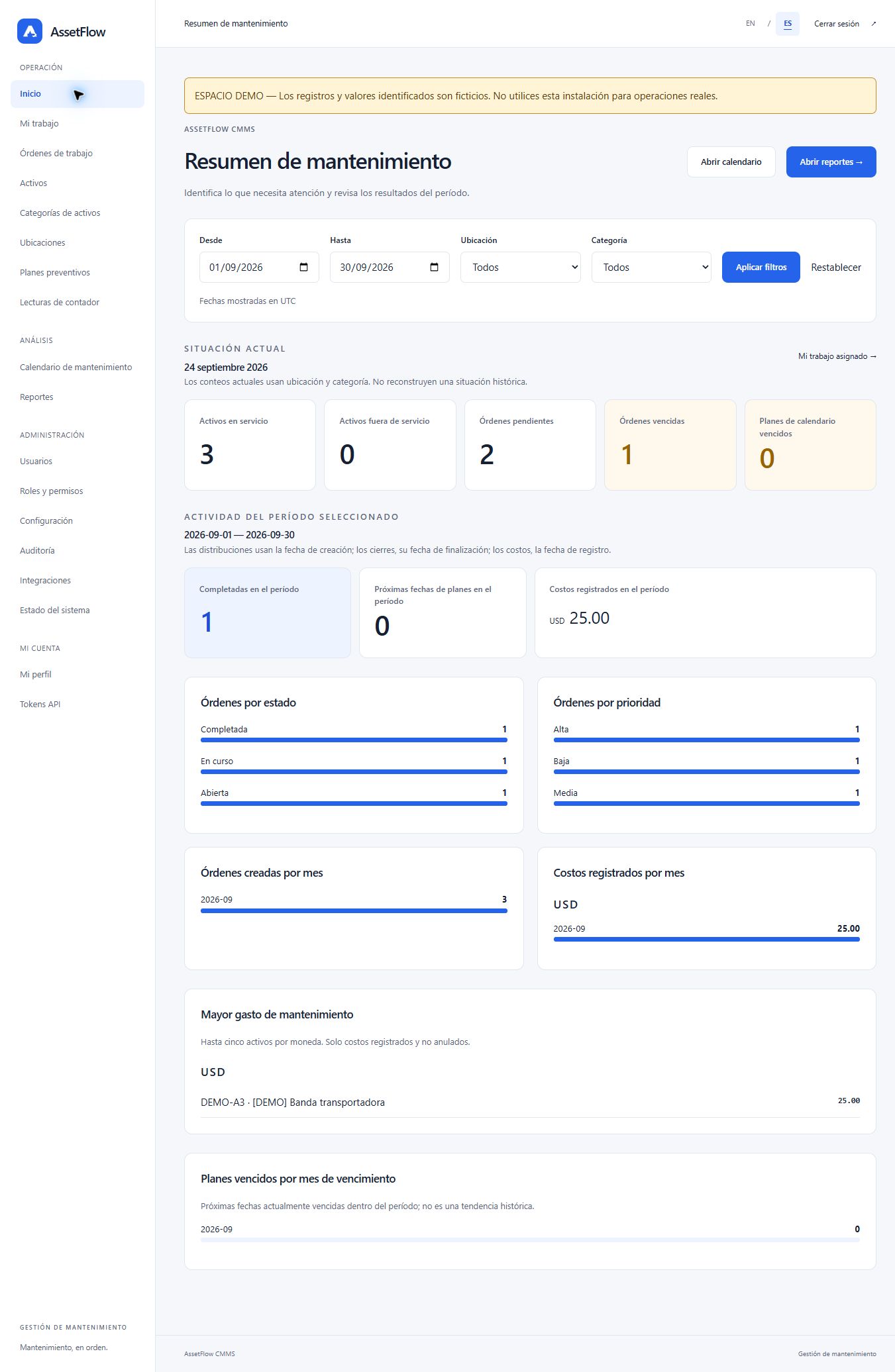Open Usuarios administration page
Image resolution: width=895 pixels, height=1372 pixels.
click(78, 462)
